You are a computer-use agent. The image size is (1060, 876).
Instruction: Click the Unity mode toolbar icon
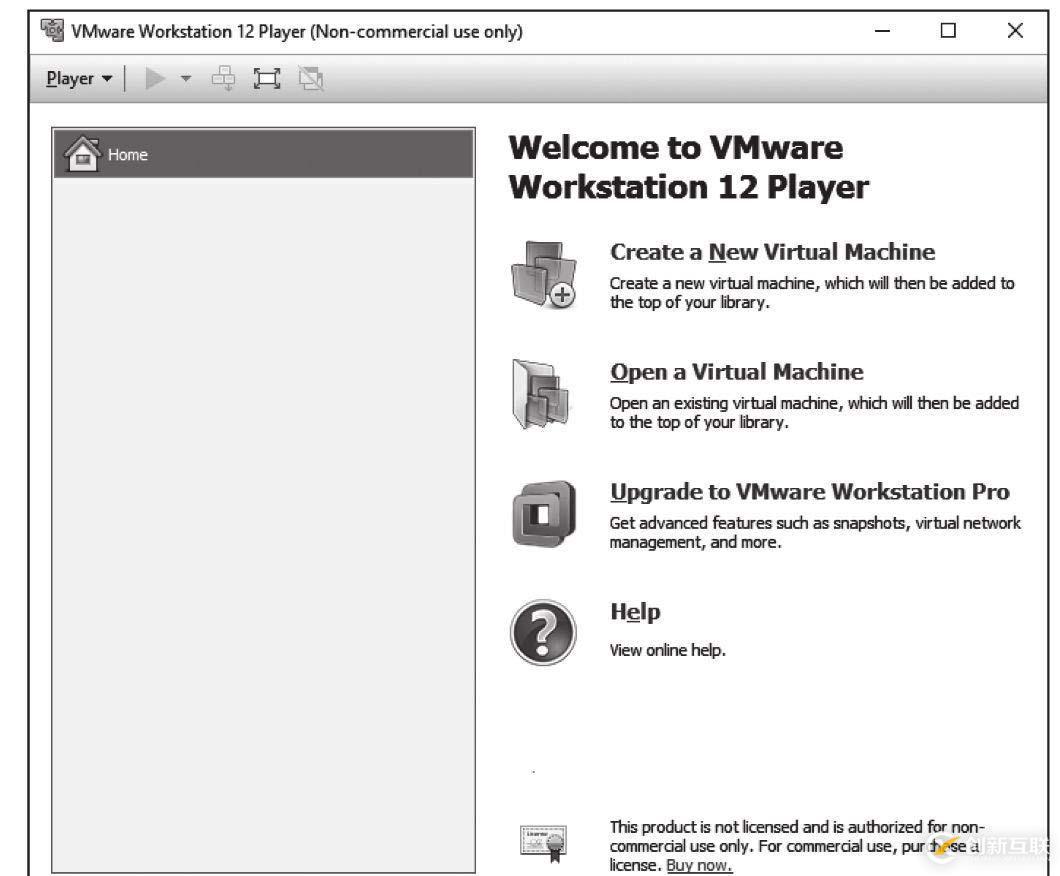click(x=311, y=78)
